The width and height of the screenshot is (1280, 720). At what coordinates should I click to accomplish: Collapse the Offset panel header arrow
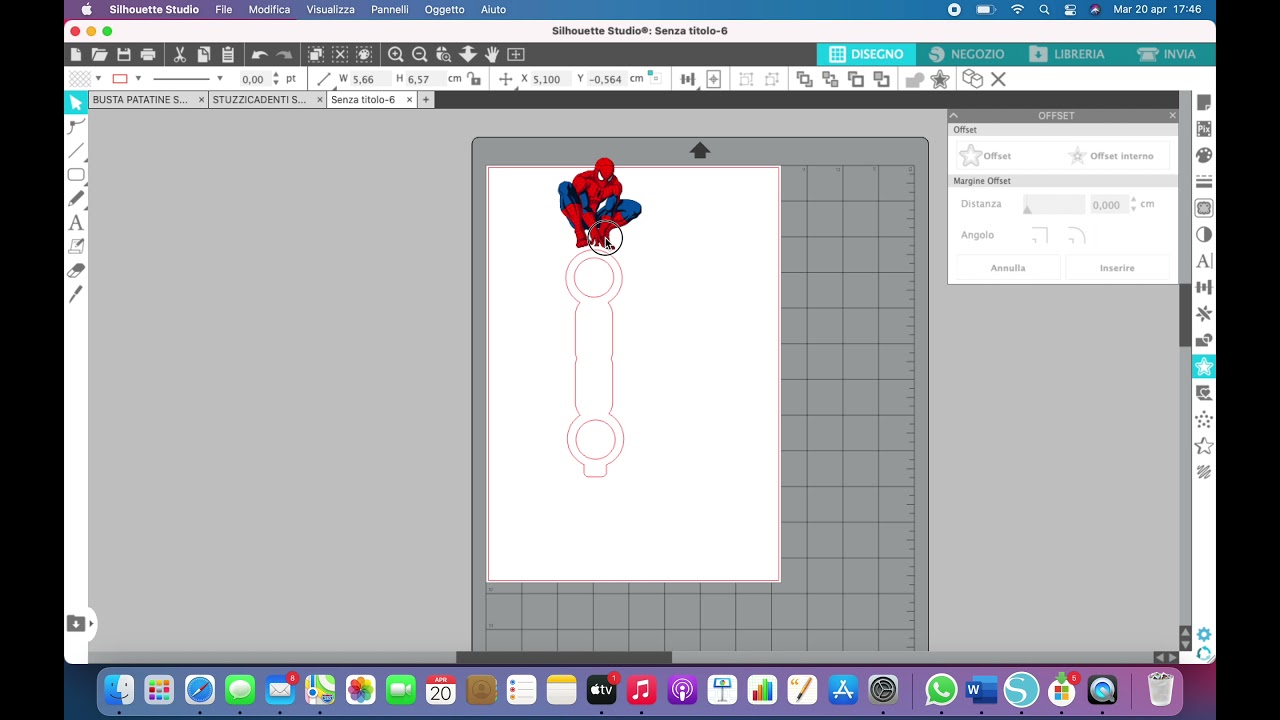[954, 116]
